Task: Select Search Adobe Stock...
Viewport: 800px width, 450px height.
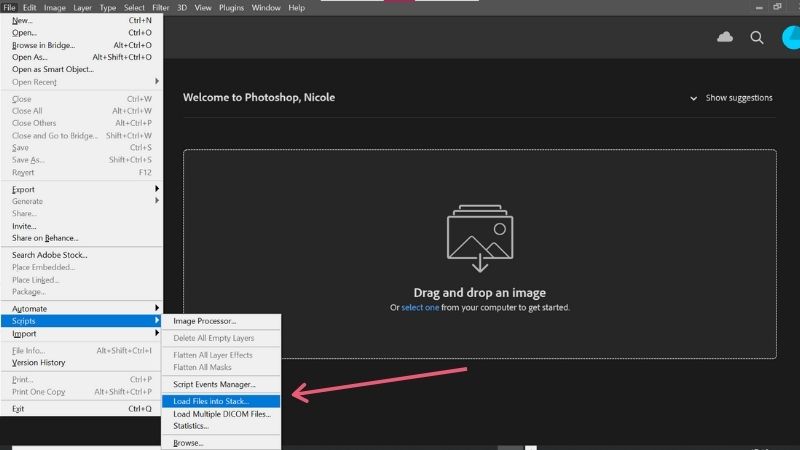Action: click(x=82, y=255)
